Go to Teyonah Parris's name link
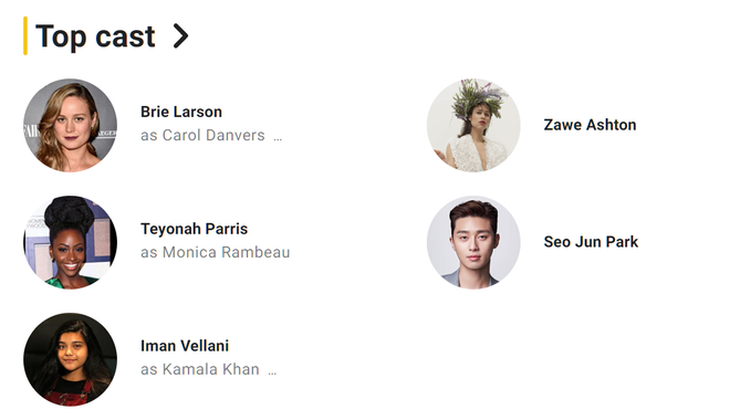The image size is (730, 420). tap(194, 229)
